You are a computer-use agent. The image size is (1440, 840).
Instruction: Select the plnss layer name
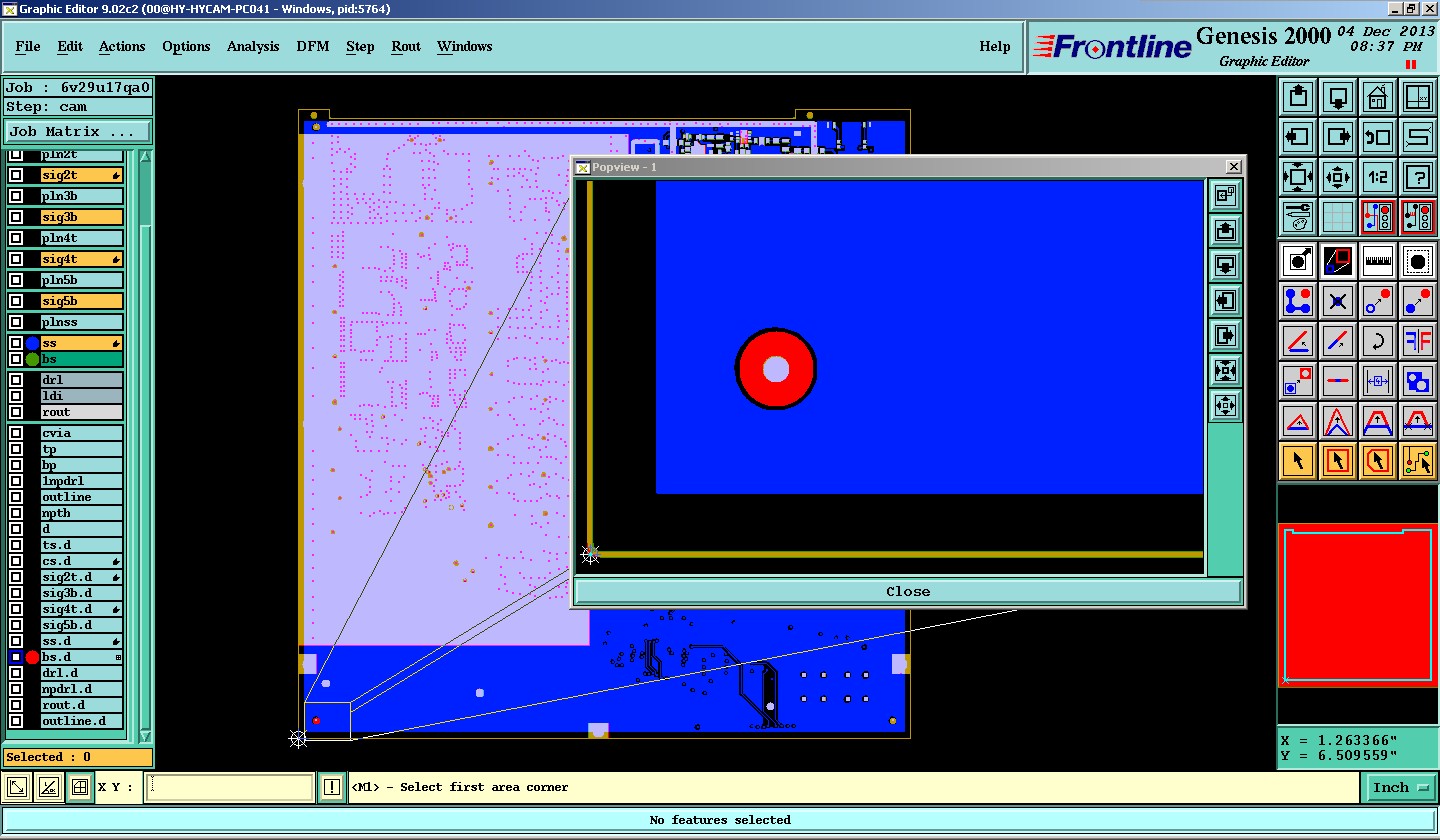pyautogui.click(x=82, y=322)
